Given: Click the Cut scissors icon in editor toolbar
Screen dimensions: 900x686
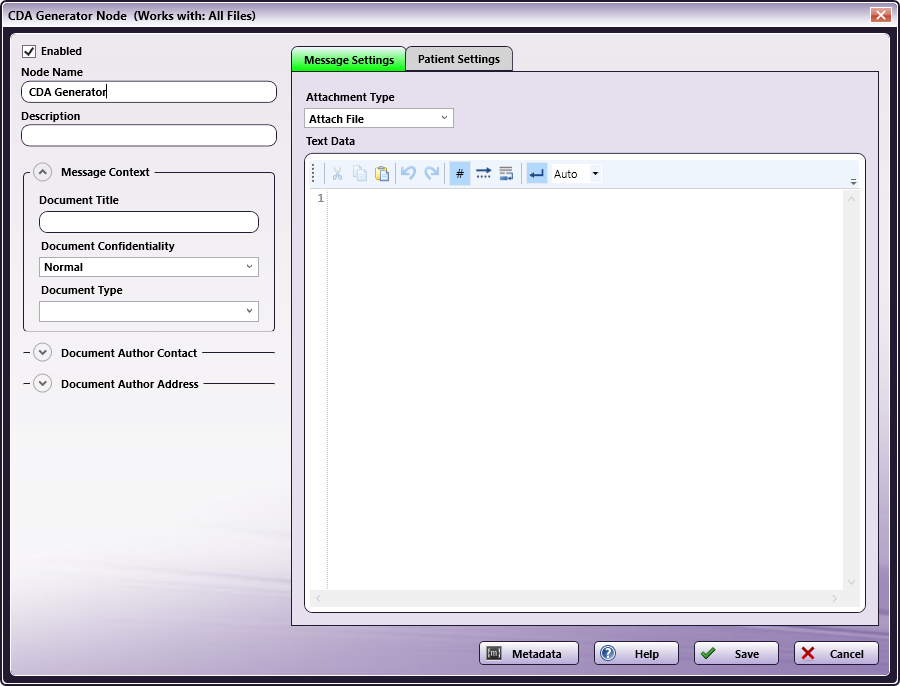Looking at the screenshot, I should tap(337, 174).
